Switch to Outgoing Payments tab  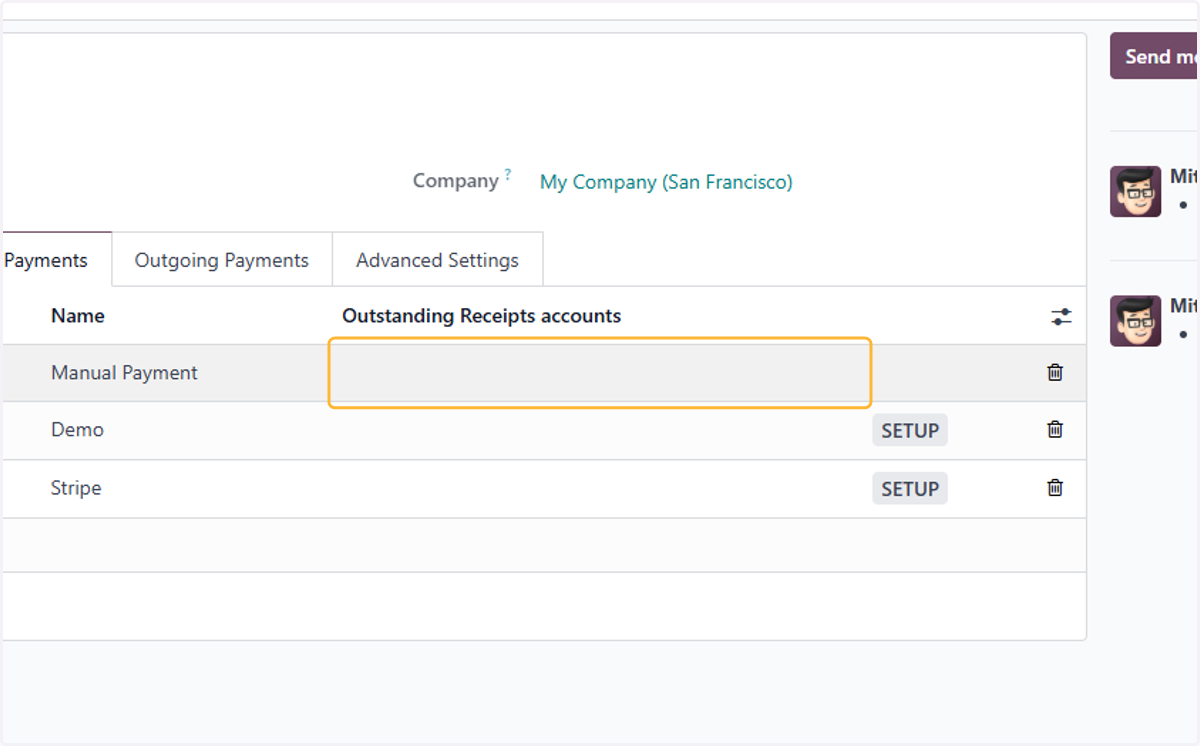click(x=222, y=260)
